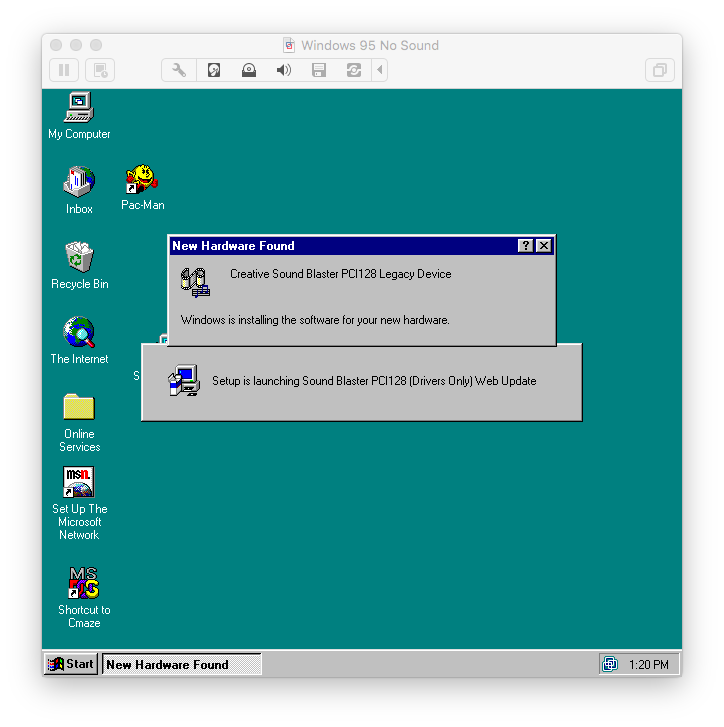This screenshot has width=724, height=727.
Task: Click the hard disk device icon
Action: pos(214,70)
